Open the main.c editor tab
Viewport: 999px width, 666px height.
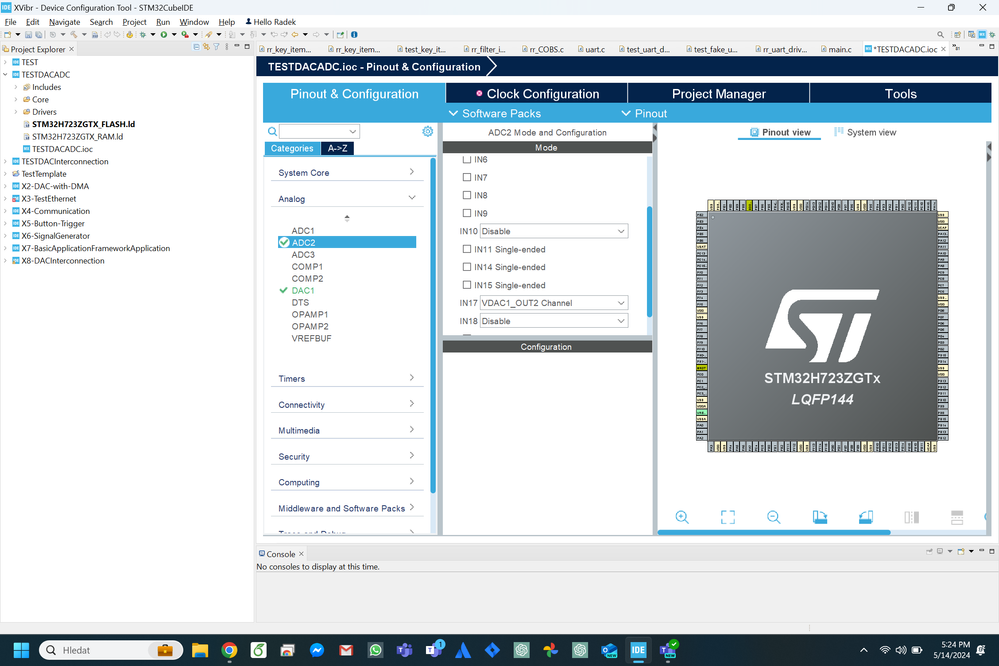tap(836, 49)
